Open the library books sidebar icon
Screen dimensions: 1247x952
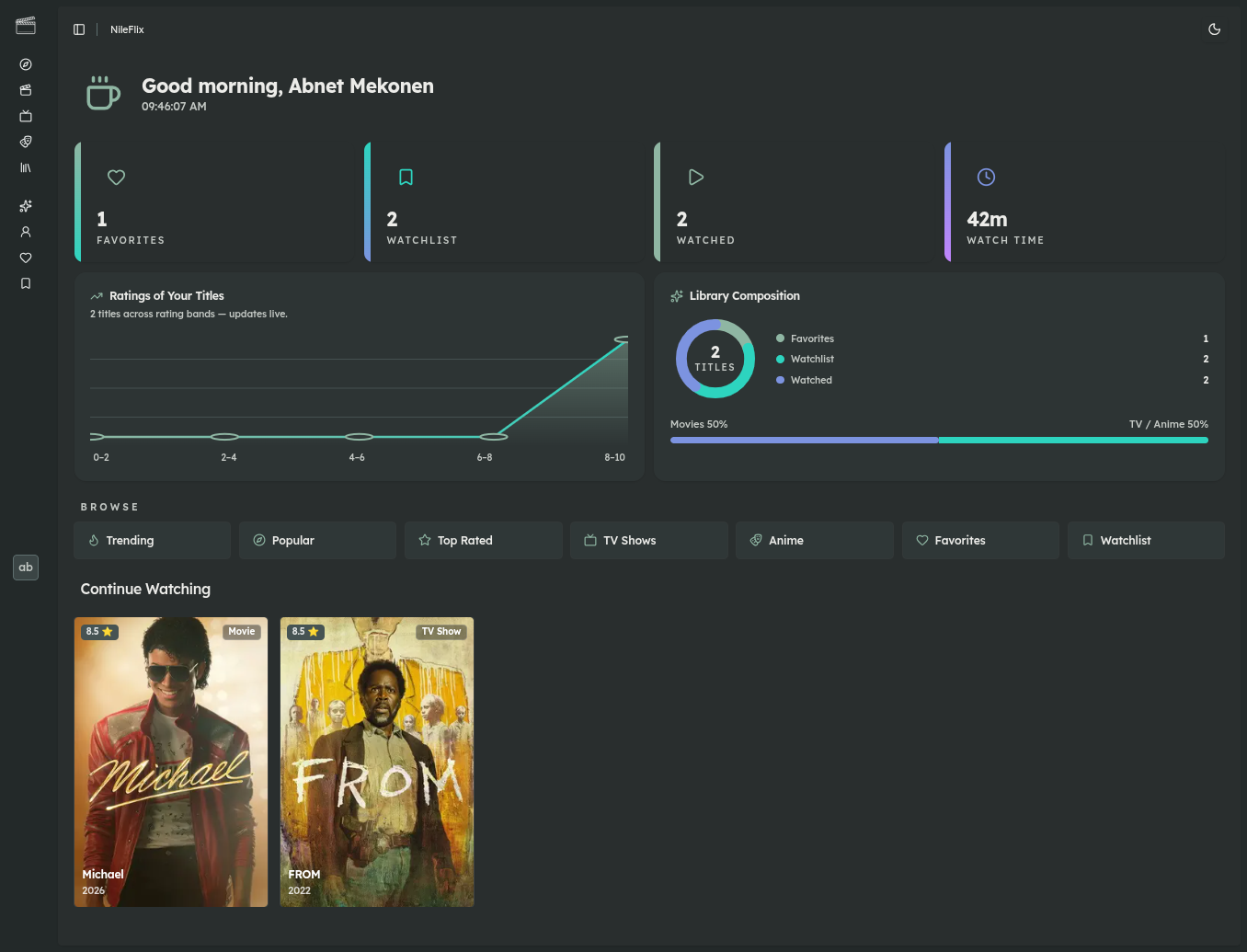click(x=26, y=167)
